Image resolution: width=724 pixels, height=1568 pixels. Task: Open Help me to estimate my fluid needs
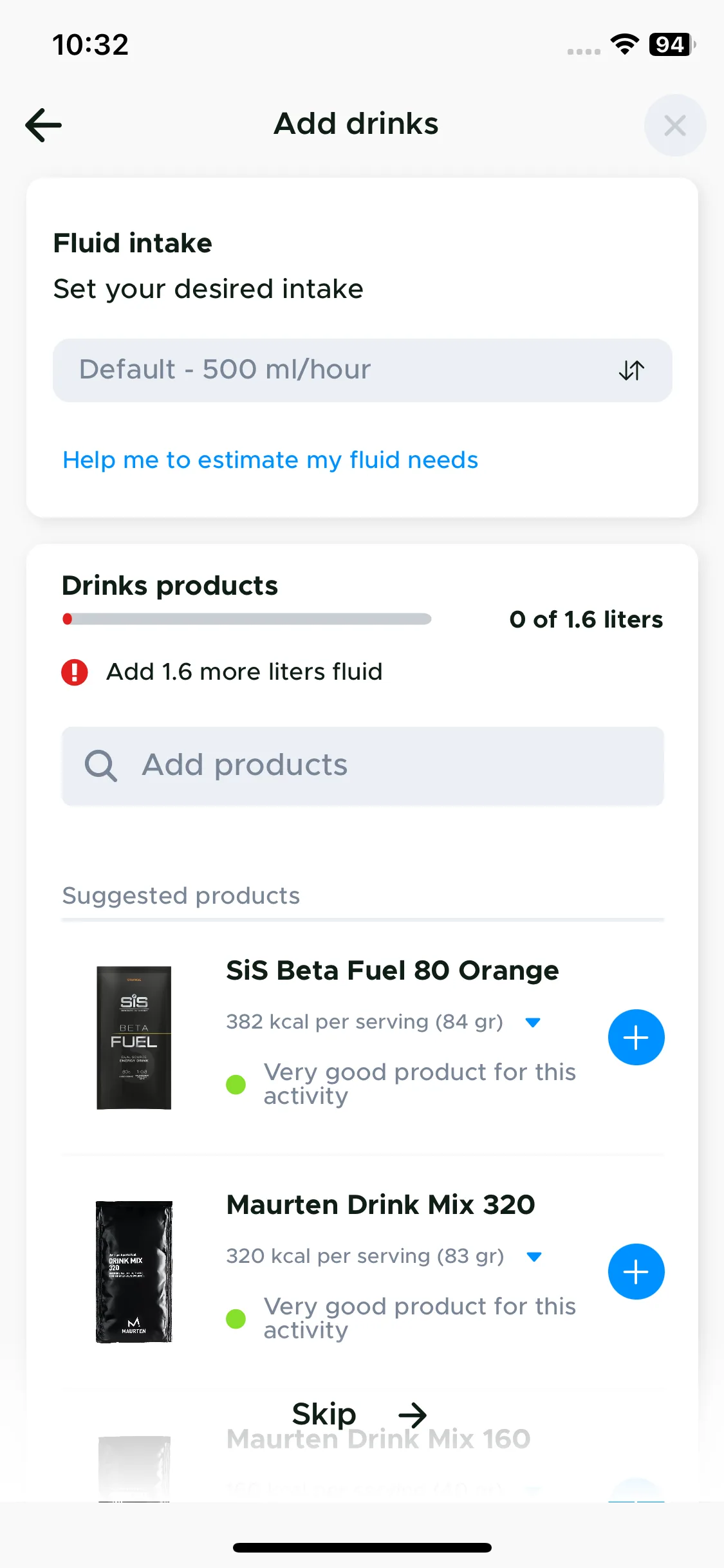[270, 460]
